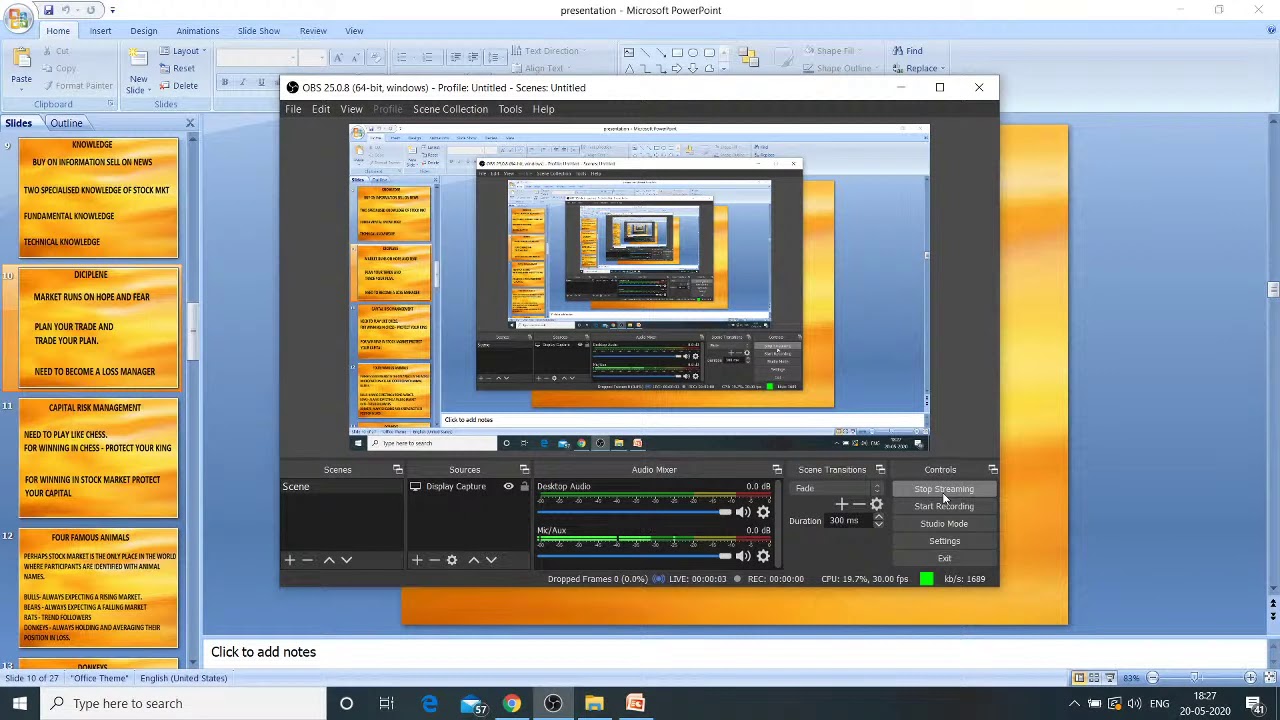Open the Fade transition dropdown
The height and width of the screenshot is (720, 1280).
[x=838, y=488]
